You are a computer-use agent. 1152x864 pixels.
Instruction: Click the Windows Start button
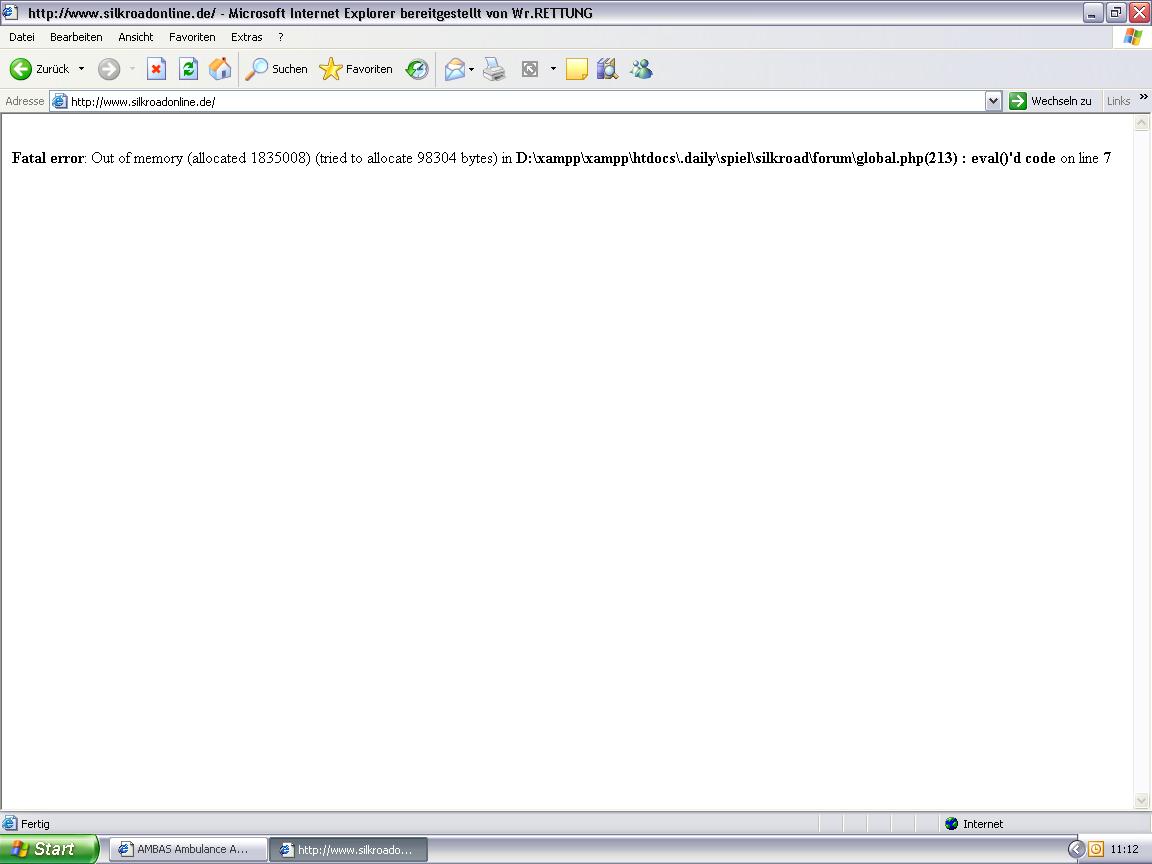coord(50,849)
